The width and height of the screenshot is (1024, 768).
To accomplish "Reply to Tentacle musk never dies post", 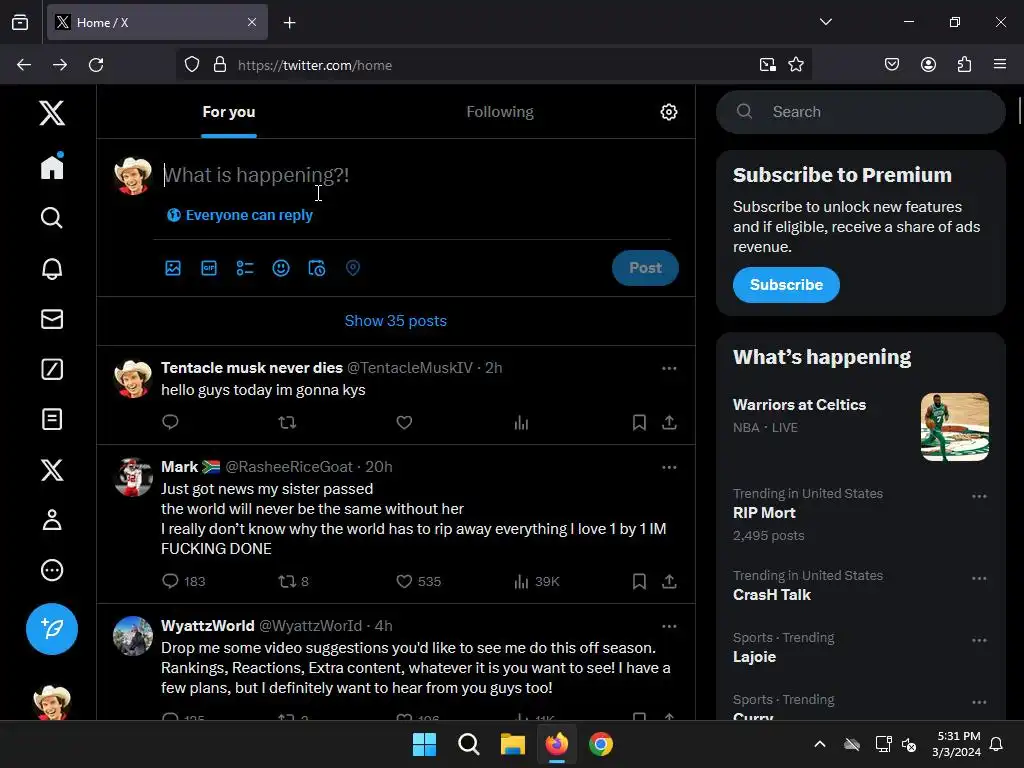I will coord(170,422).
